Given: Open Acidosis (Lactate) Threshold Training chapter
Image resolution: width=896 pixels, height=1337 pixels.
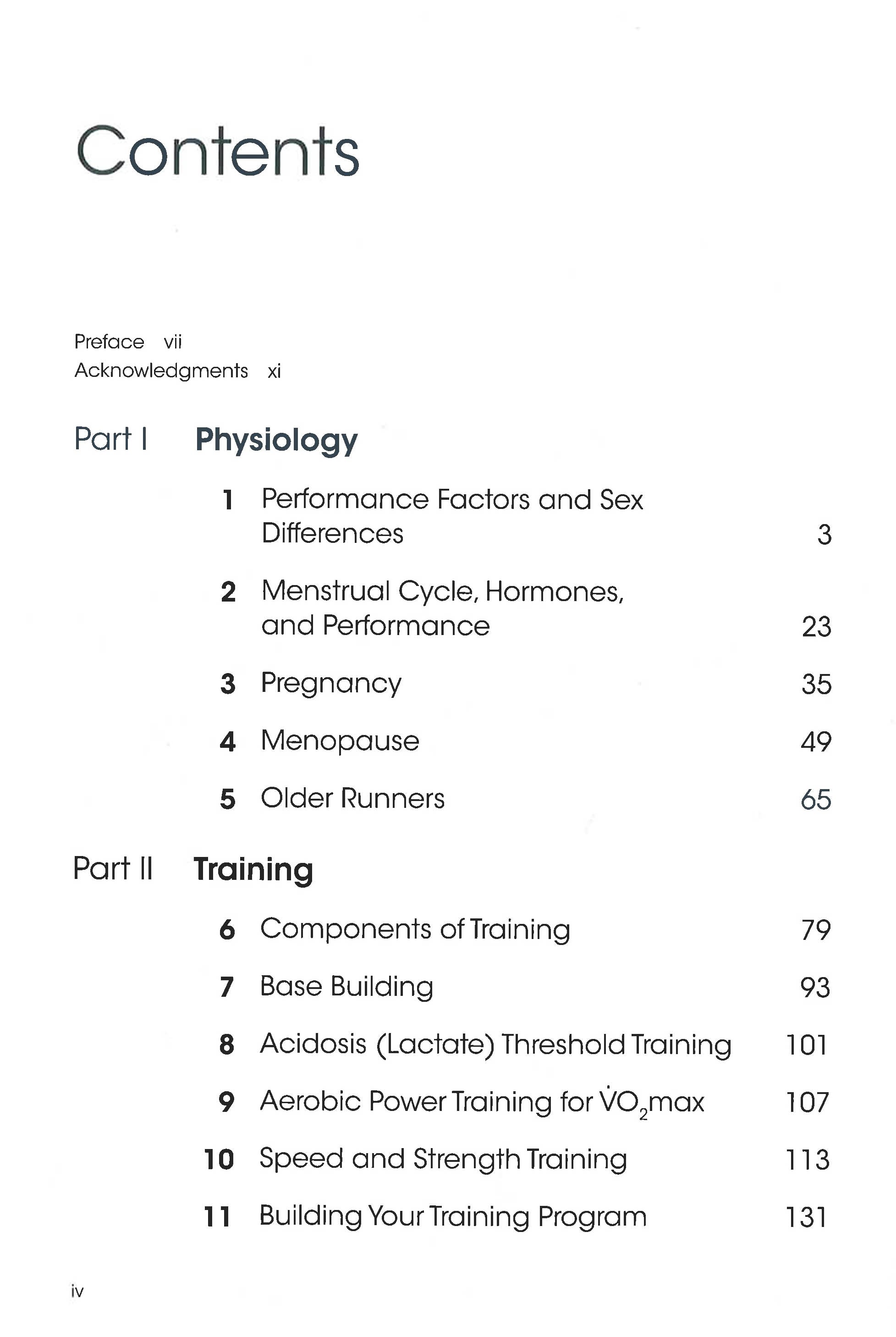Looking at the screenshot, I should (x=495, y=1044).
